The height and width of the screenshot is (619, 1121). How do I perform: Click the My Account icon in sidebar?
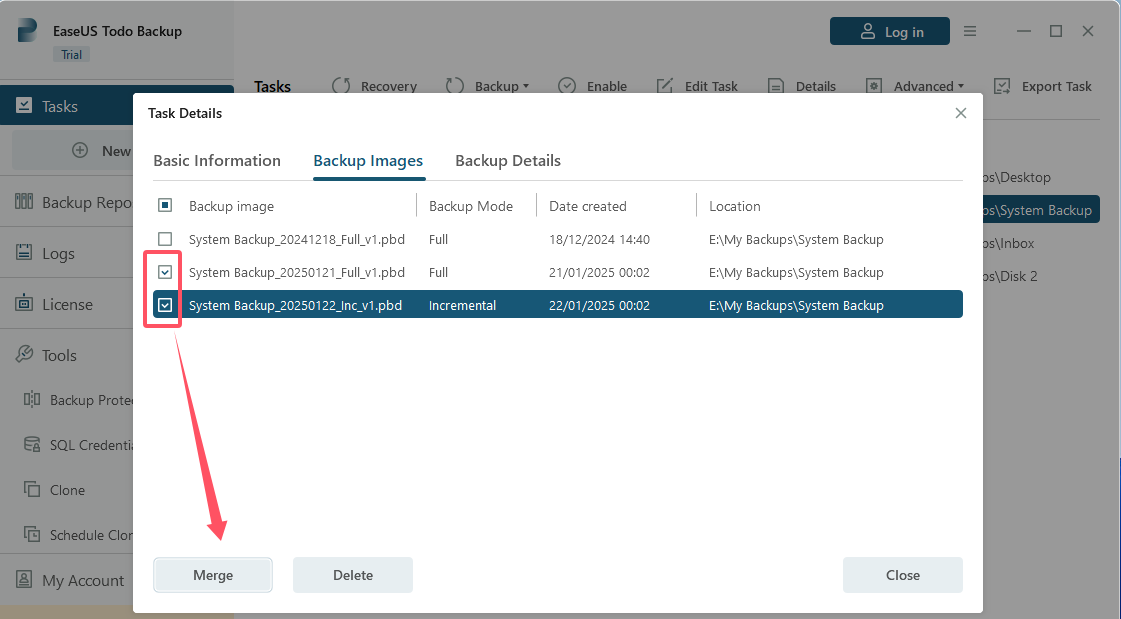24,580
